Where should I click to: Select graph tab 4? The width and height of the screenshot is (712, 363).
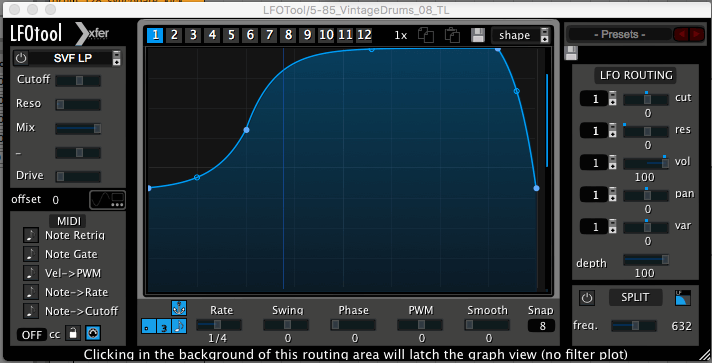point(212,35)
